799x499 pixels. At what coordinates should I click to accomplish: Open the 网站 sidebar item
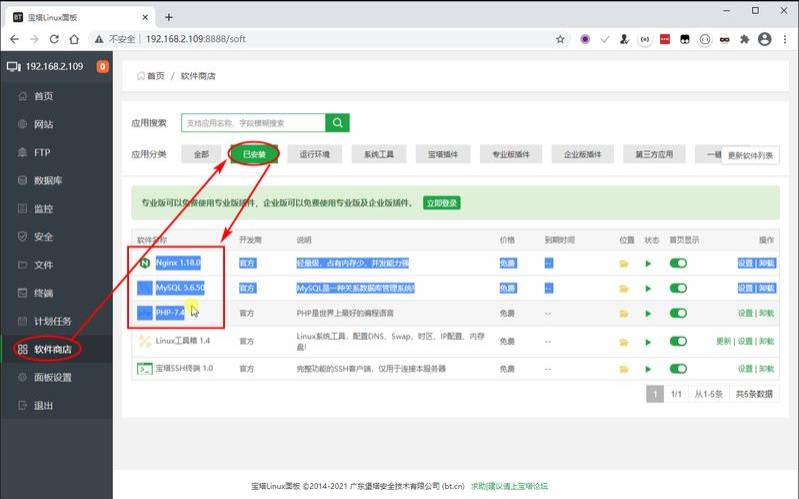pyautogui.click(x=43, y=124)
